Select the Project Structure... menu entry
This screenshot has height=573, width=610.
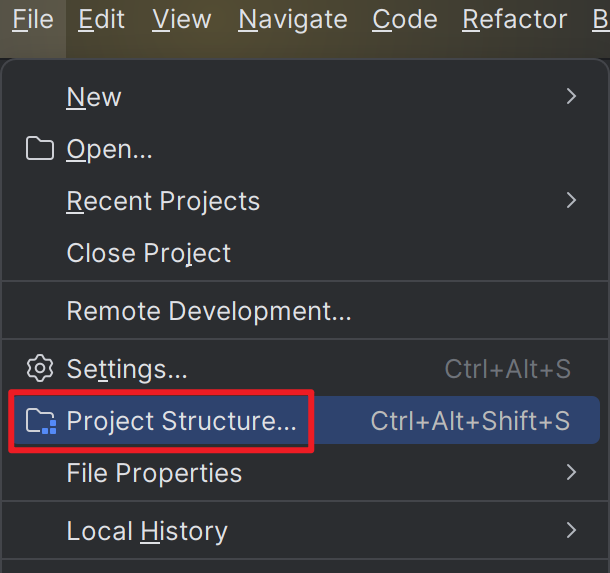[x=305, y=421]
